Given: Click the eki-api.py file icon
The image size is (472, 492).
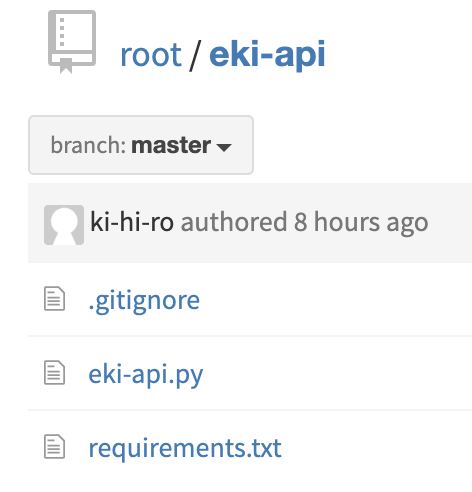Looking at the screenshot, I should click(54, 372).
